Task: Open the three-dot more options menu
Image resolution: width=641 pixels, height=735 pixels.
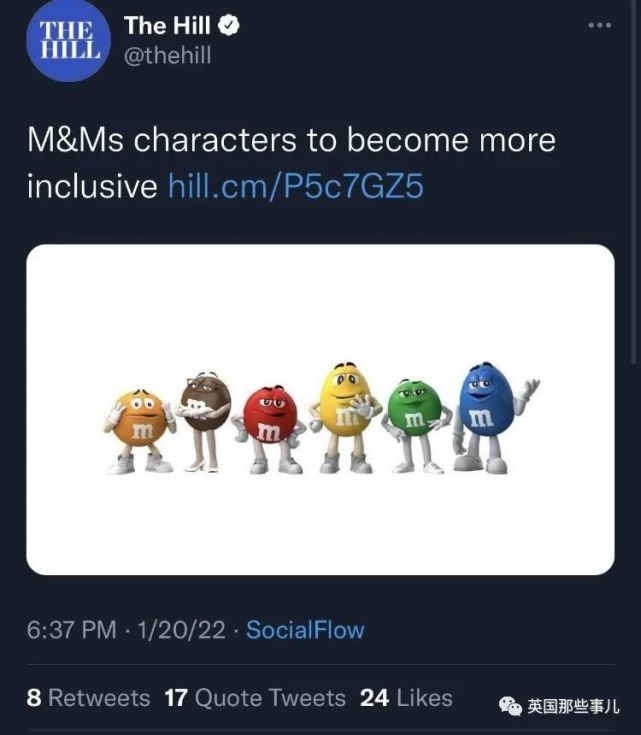Action: [597, 26]
